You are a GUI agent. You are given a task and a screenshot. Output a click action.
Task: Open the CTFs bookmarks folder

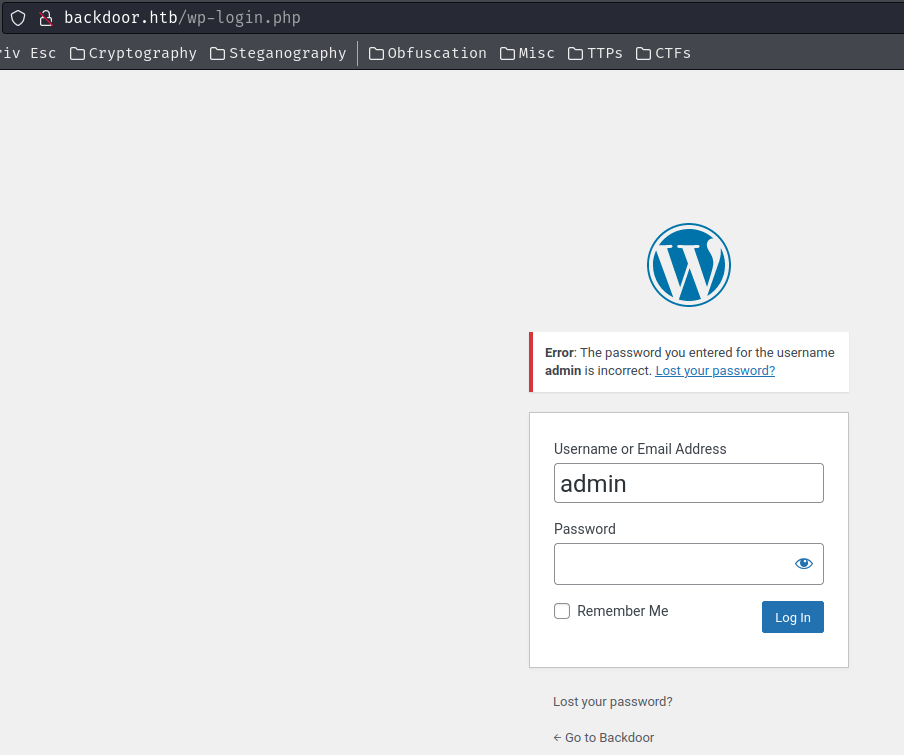[663, 53]
